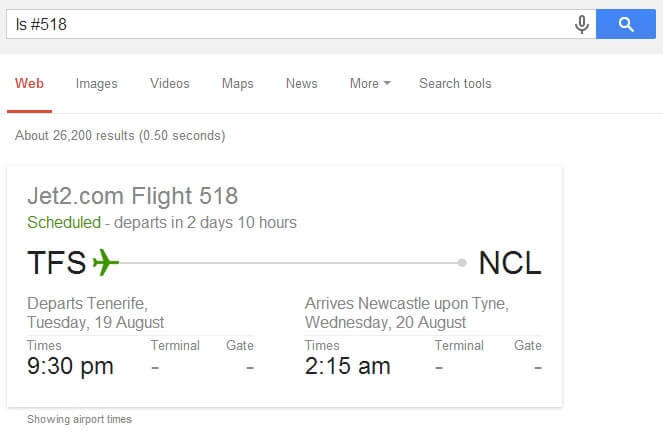663x432 pixels.
Task: Switch to the Videos tab
Action: (170, 83)
